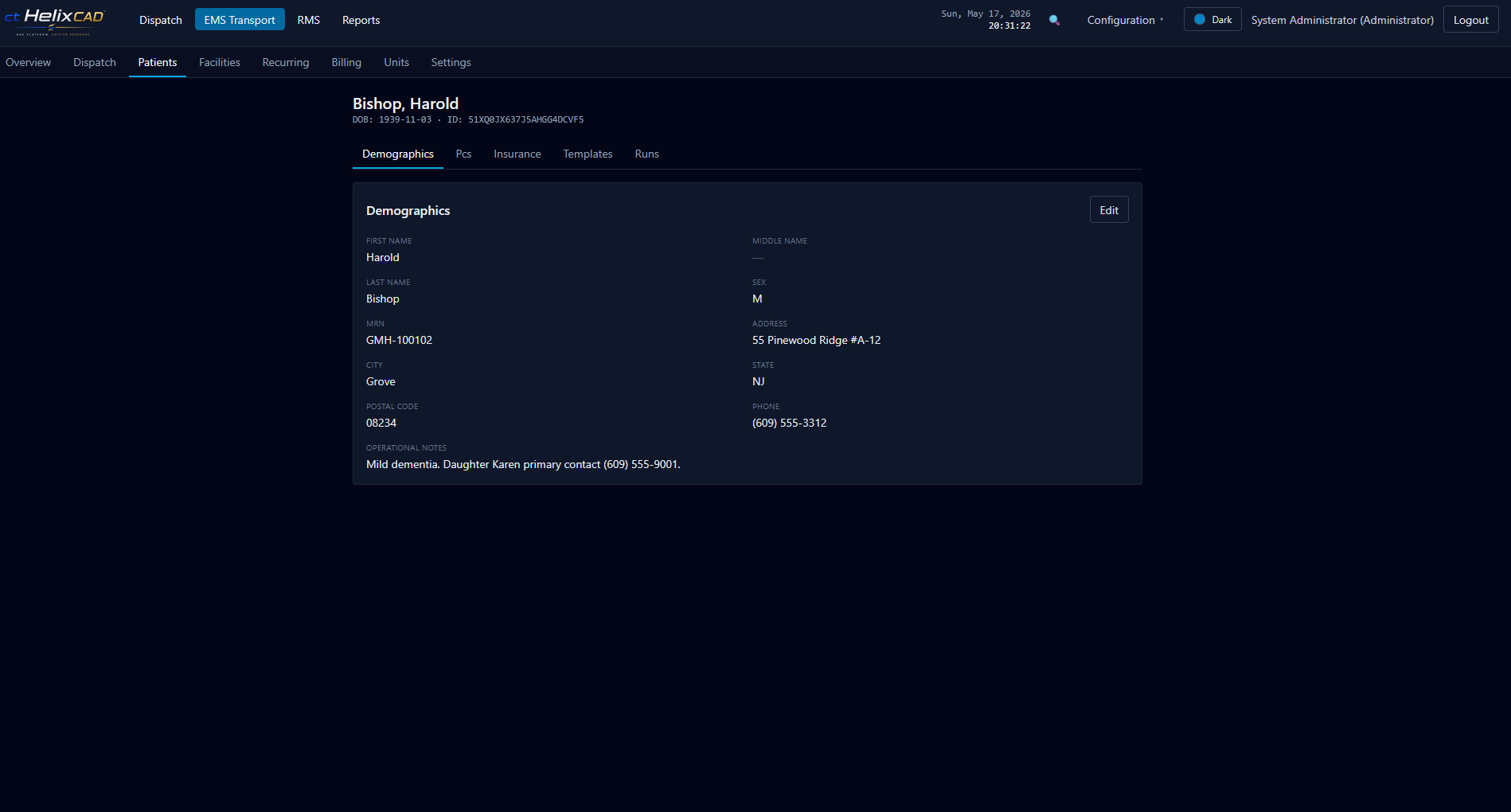The height and width of the screenshot is (812, 1511).
Task: Click the sex value M
Action: (x=757, y=299)
